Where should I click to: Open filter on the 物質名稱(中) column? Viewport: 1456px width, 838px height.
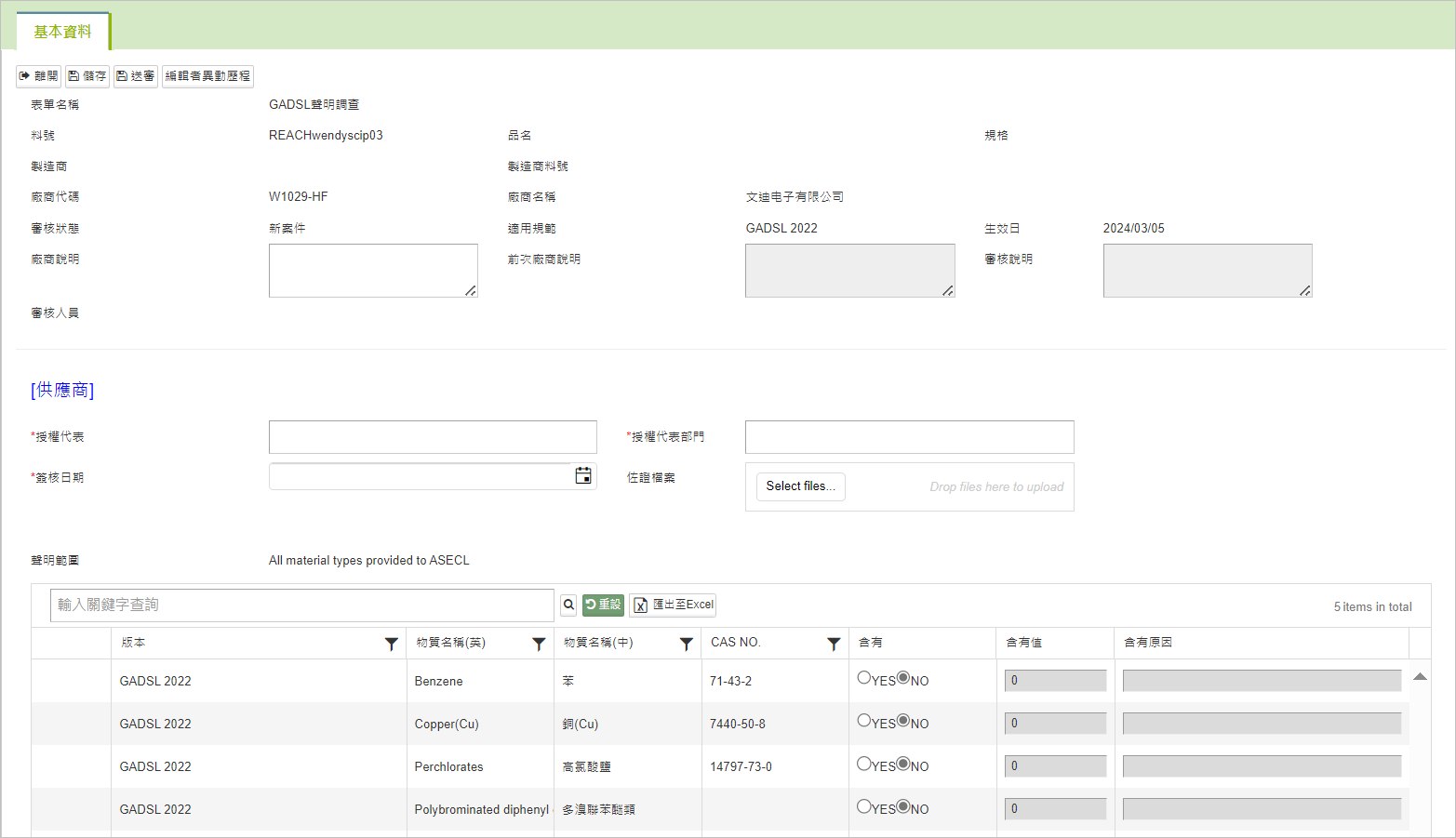(686, 644)
